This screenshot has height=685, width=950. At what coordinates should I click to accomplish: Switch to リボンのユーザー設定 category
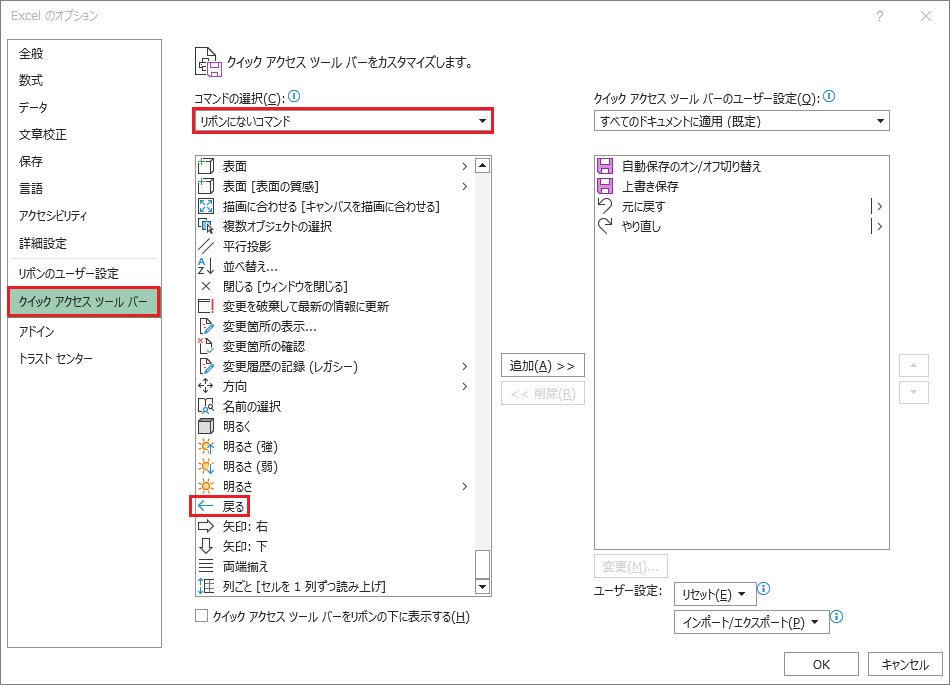pos(68,273)
